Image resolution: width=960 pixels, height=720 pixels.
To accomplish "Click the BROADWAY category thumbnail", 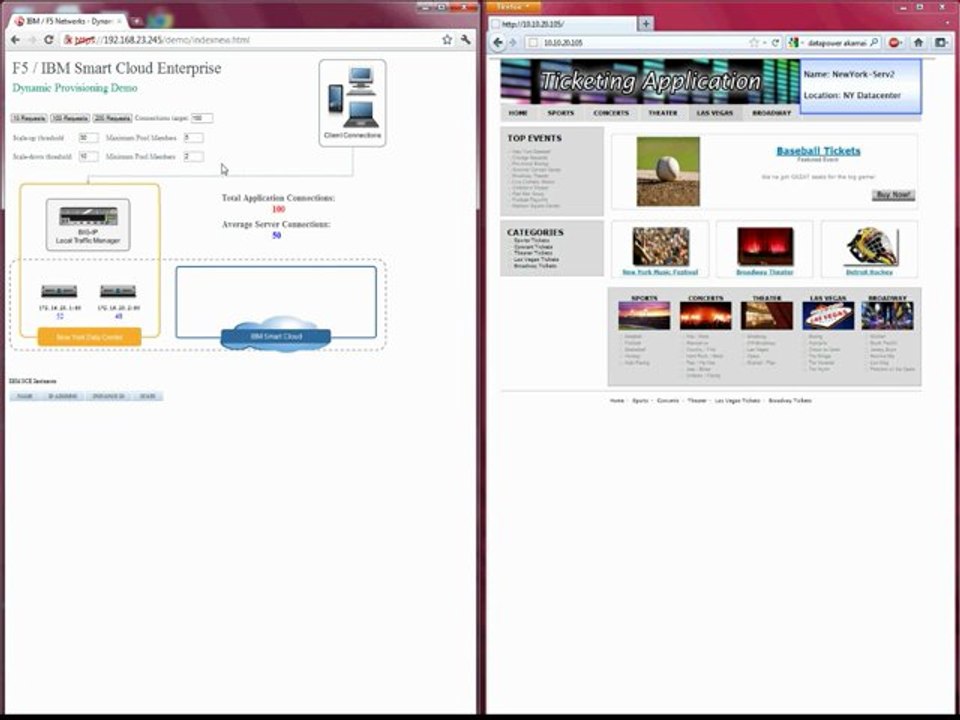I will (887, 316).
